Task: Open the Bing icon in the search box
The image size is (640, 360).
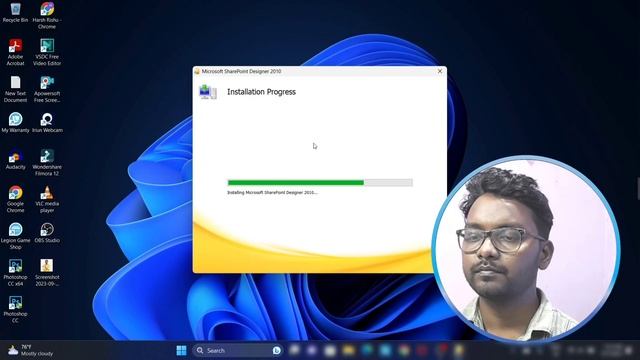Action: point(276,350)
